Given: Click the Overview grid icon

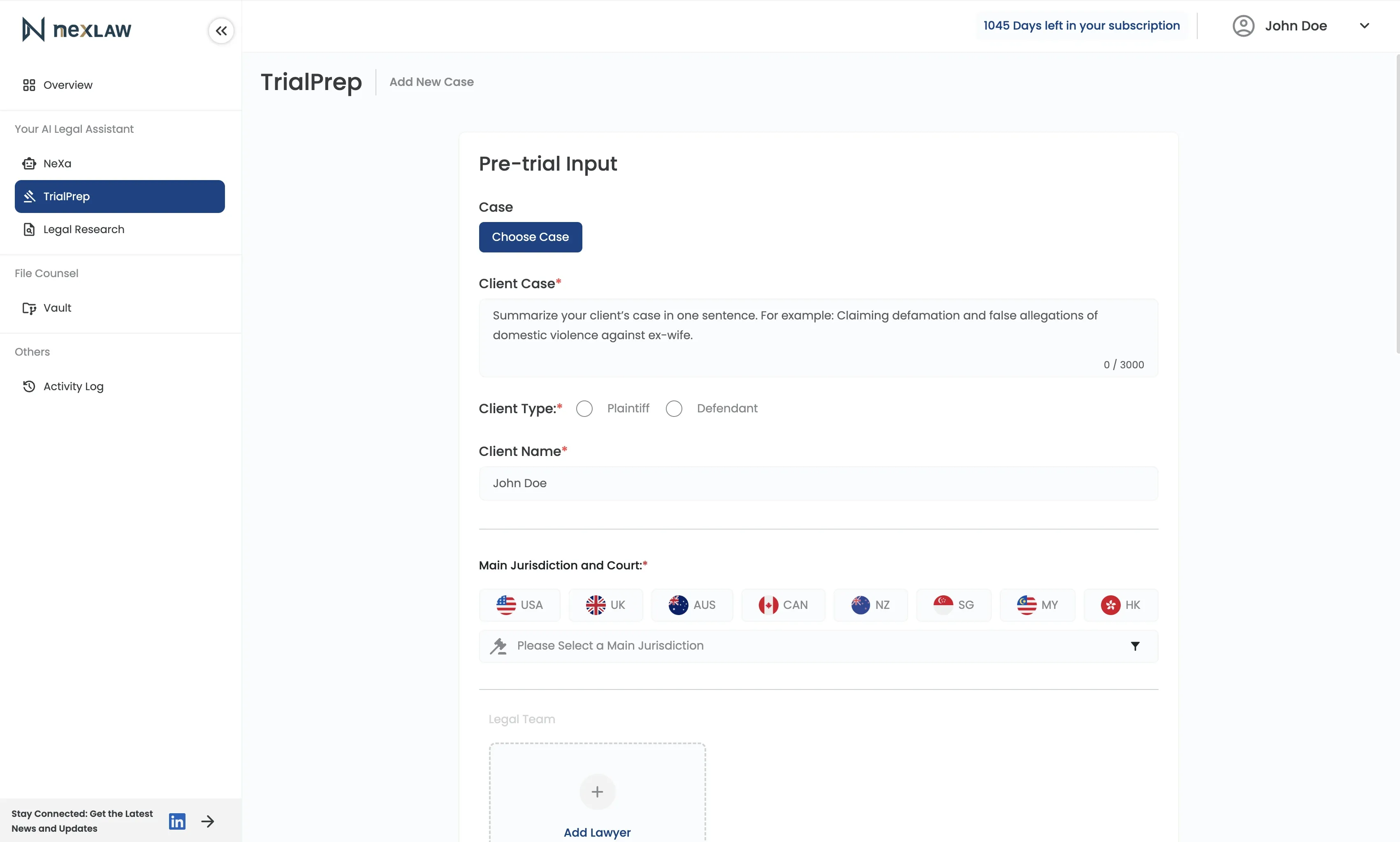Looking at the screenshot, I should (x=29, y=85).
